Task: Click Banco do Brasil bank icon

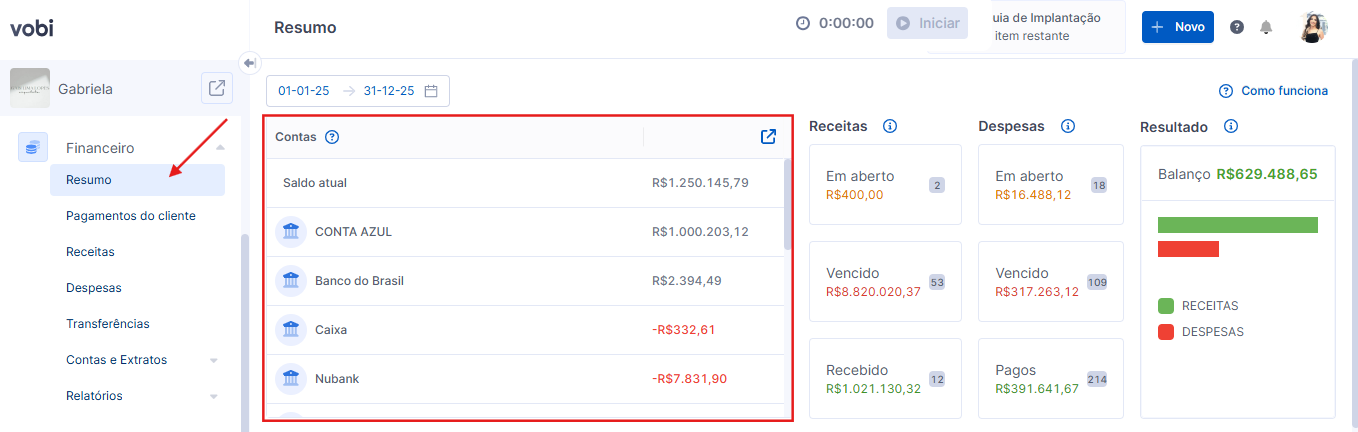Action: click(x=291, y=281)
